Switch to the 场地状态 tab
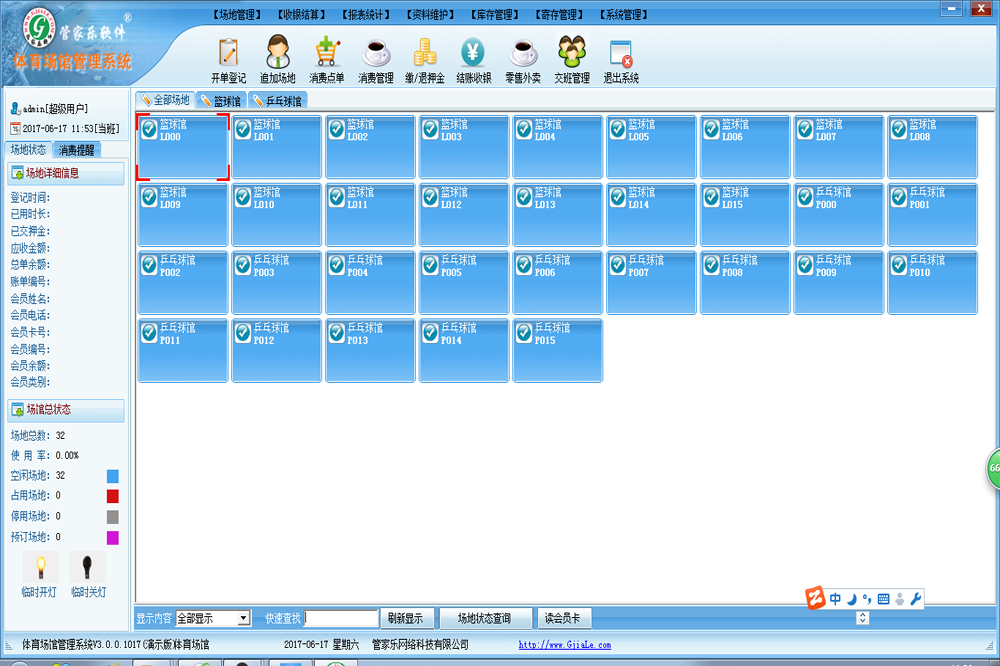 (29, 150)
